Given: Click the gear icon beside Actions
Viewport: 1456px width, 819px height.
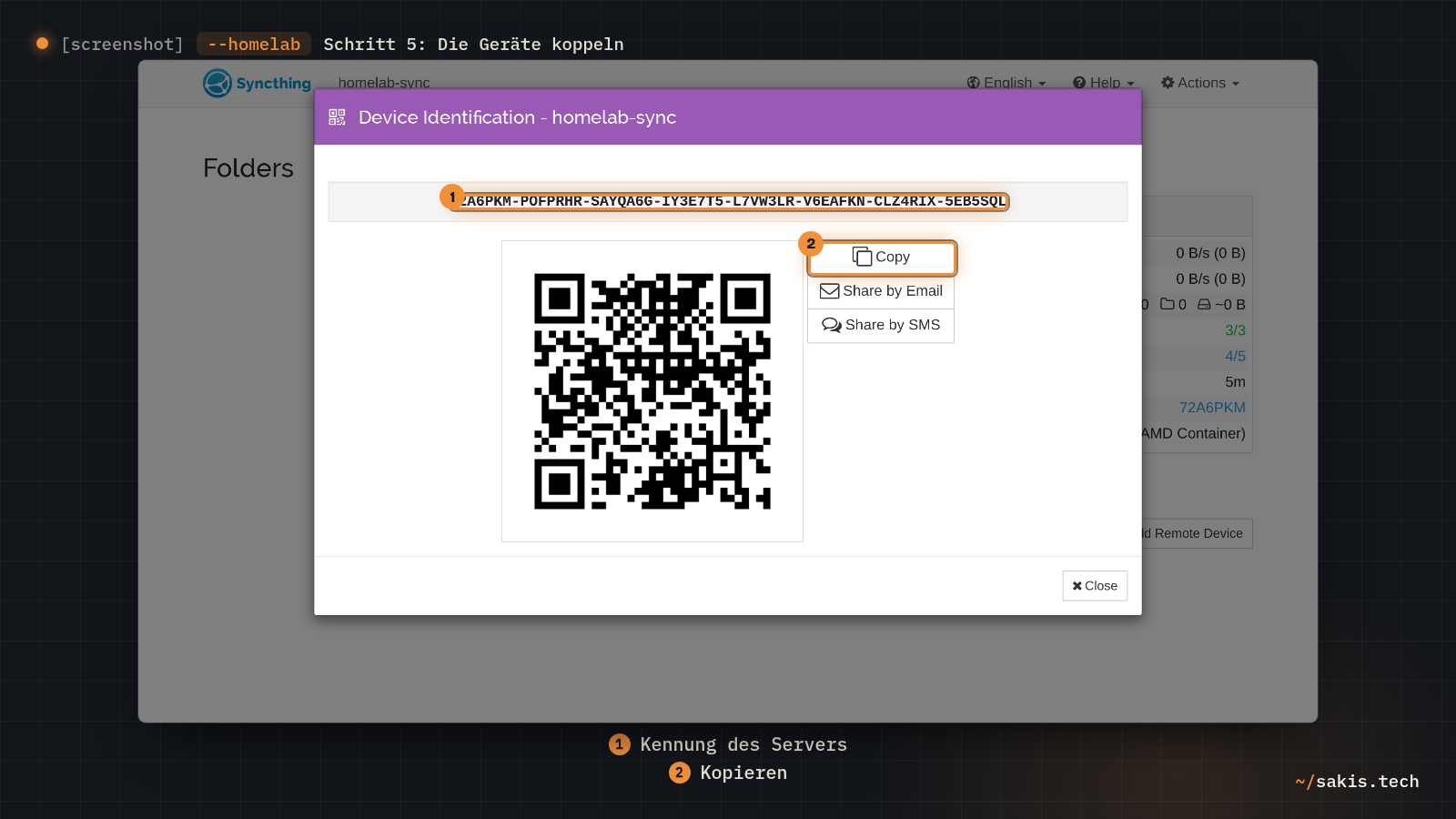Looking at the screenshot, I should pyautogui.click(x=1168, y=83).
